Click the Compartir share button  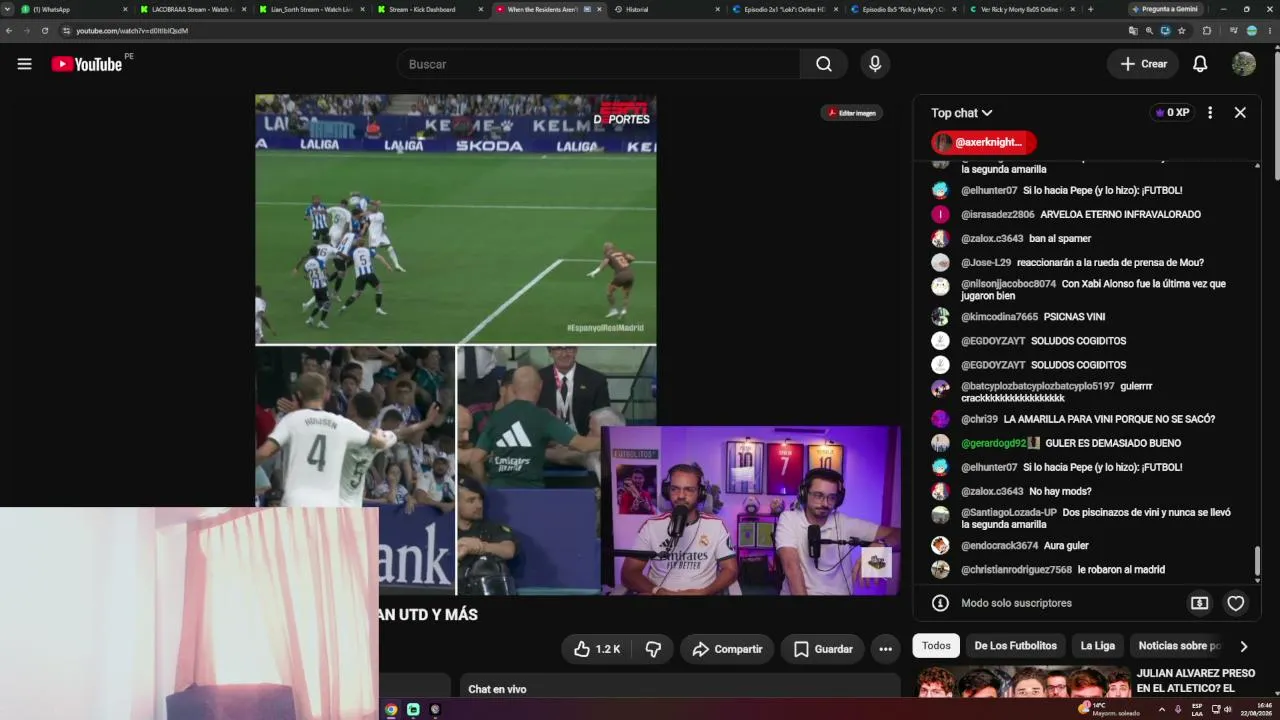click(727, 649)
